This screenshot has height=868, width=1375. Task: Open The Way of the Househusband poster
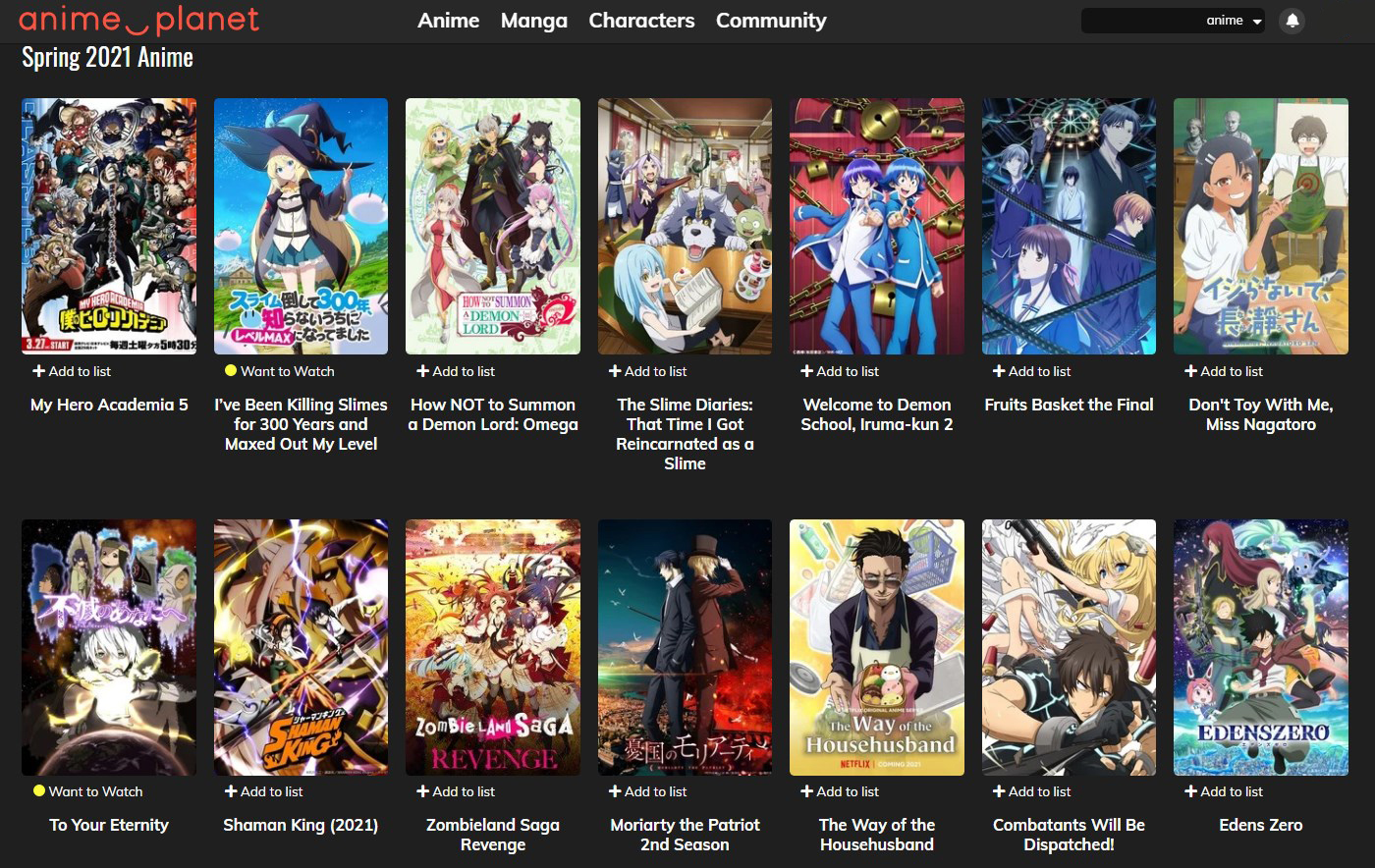coord(877,647)
